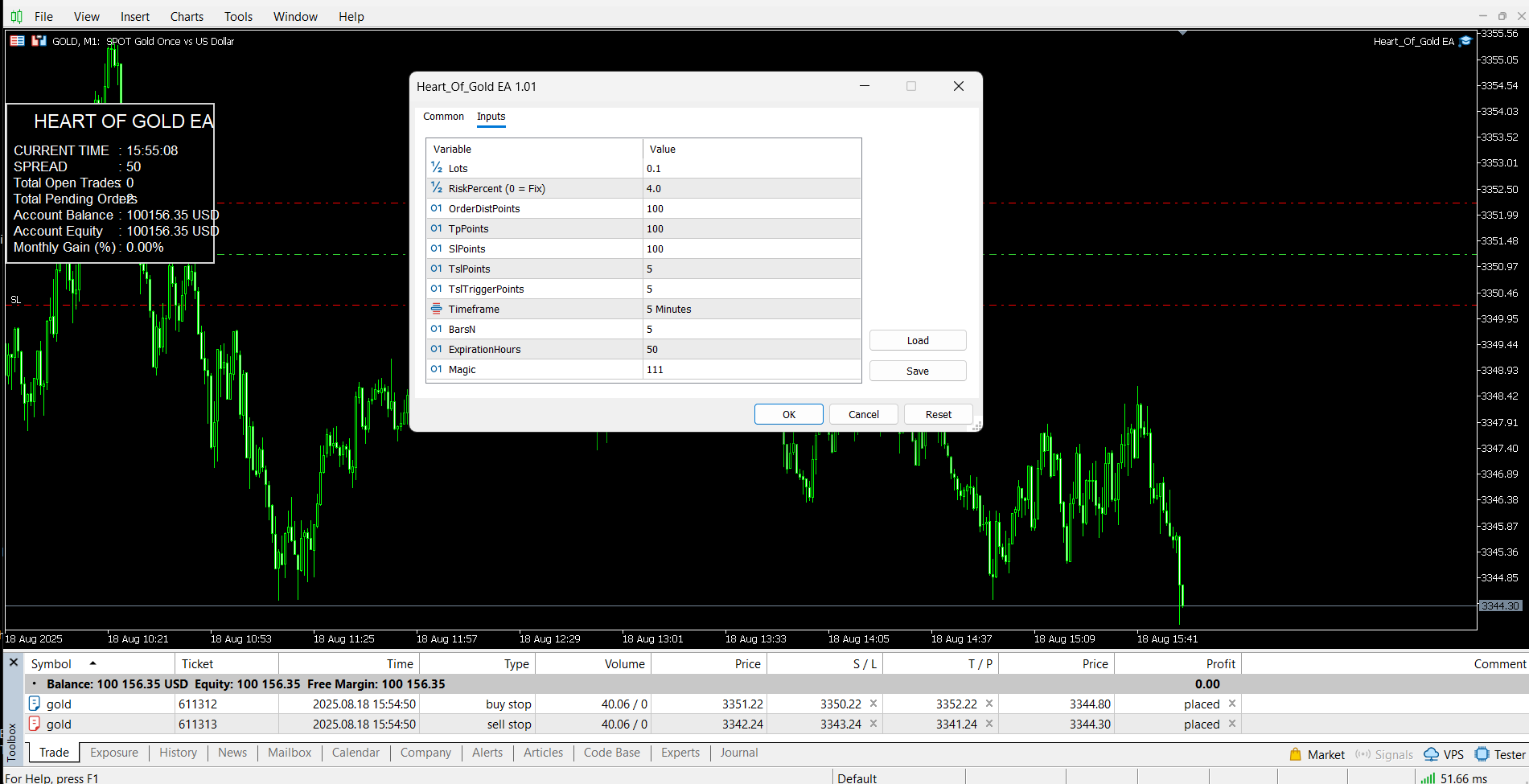The image size is (1529, 784).
Task: Open the Signals button in status area
Action: coord(1384,754)
